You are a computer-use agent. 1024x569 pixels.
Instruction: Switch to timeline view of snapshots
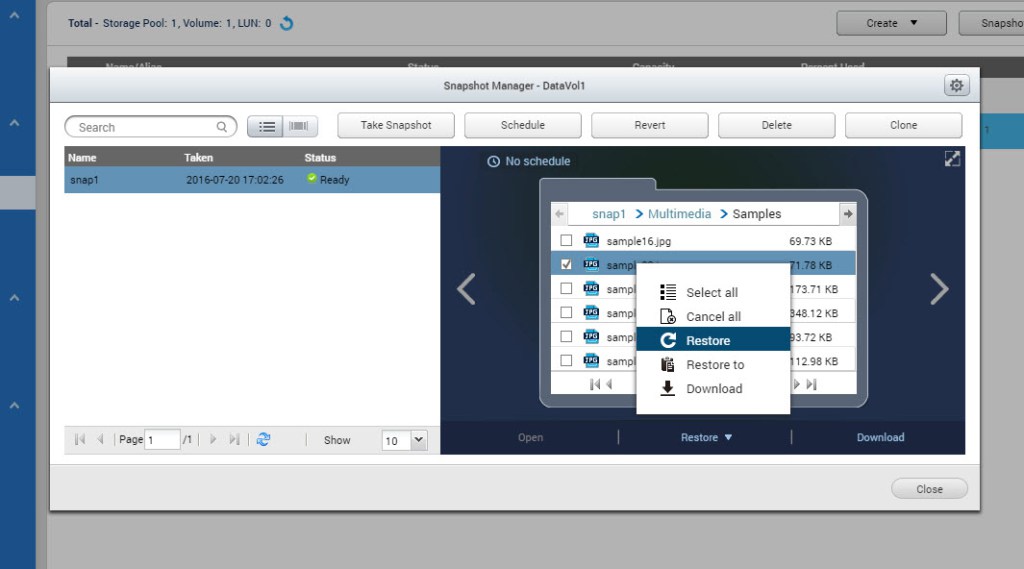[299, 127]
